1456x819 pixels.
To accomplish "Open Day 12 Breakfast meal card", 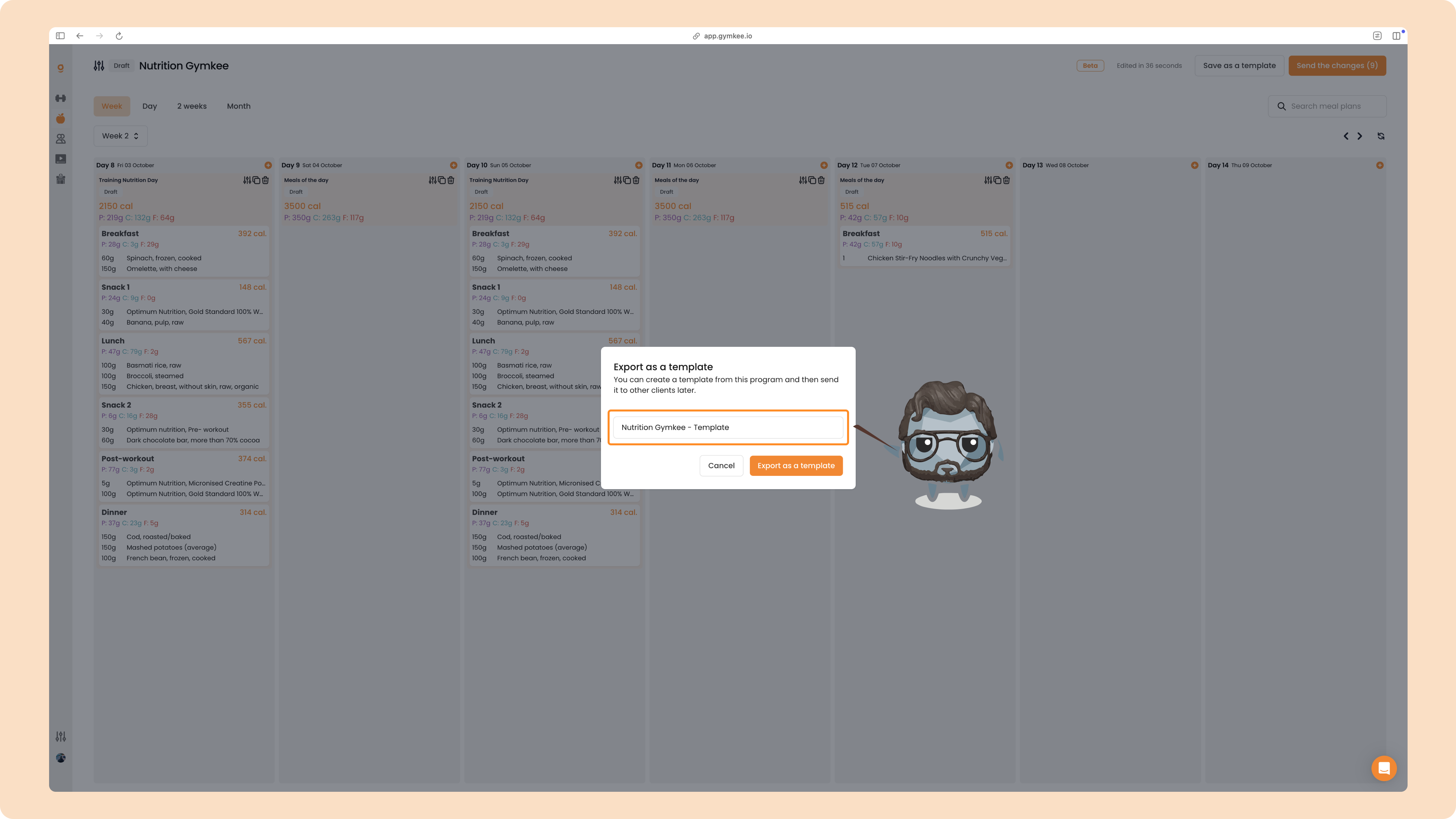I will pyautogui.click(x=925, y=246).
